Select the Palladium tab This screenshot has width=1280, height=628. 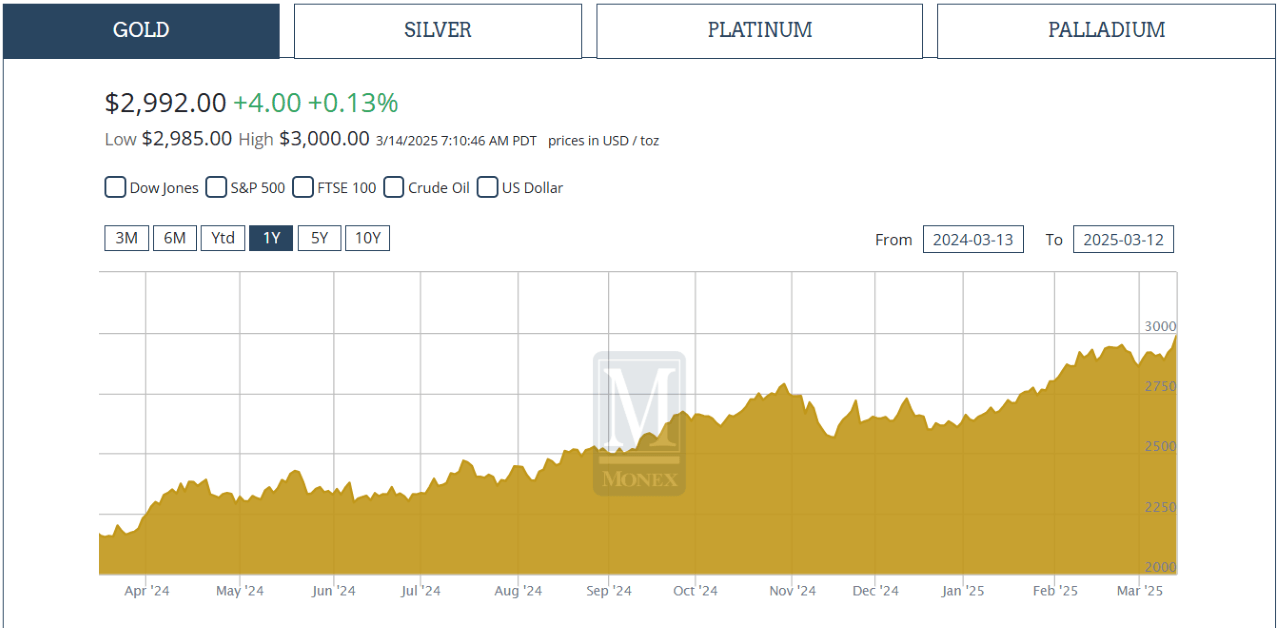pyautogui.click(x=1106, y=30)
